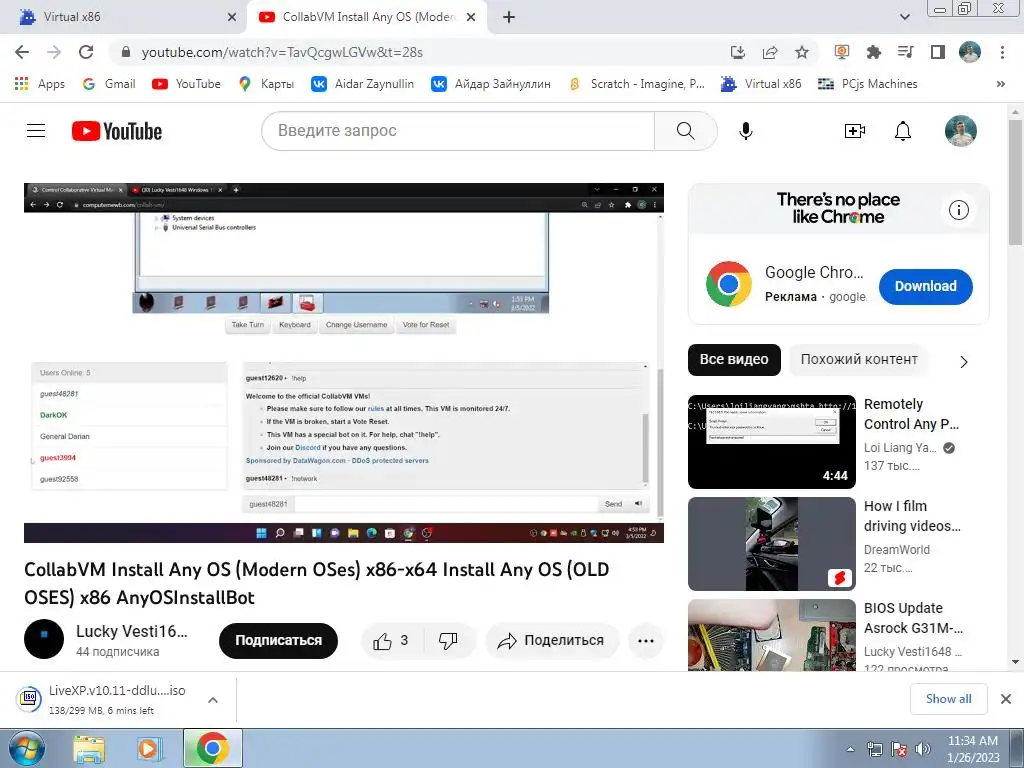This screenshot has height=768, width=1024.
Task: Open the Gmail bookmark
Action: point(109,84)
